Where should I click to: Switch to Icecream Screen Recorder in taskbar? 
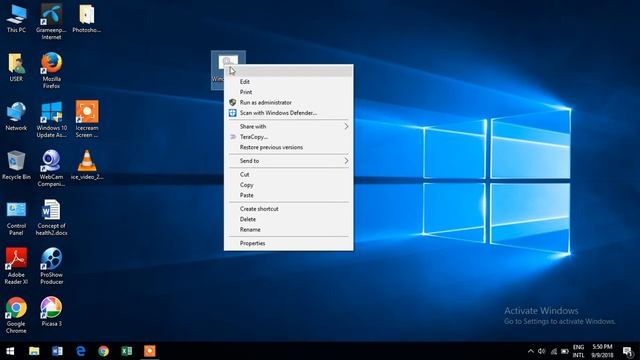click(149, 351)
